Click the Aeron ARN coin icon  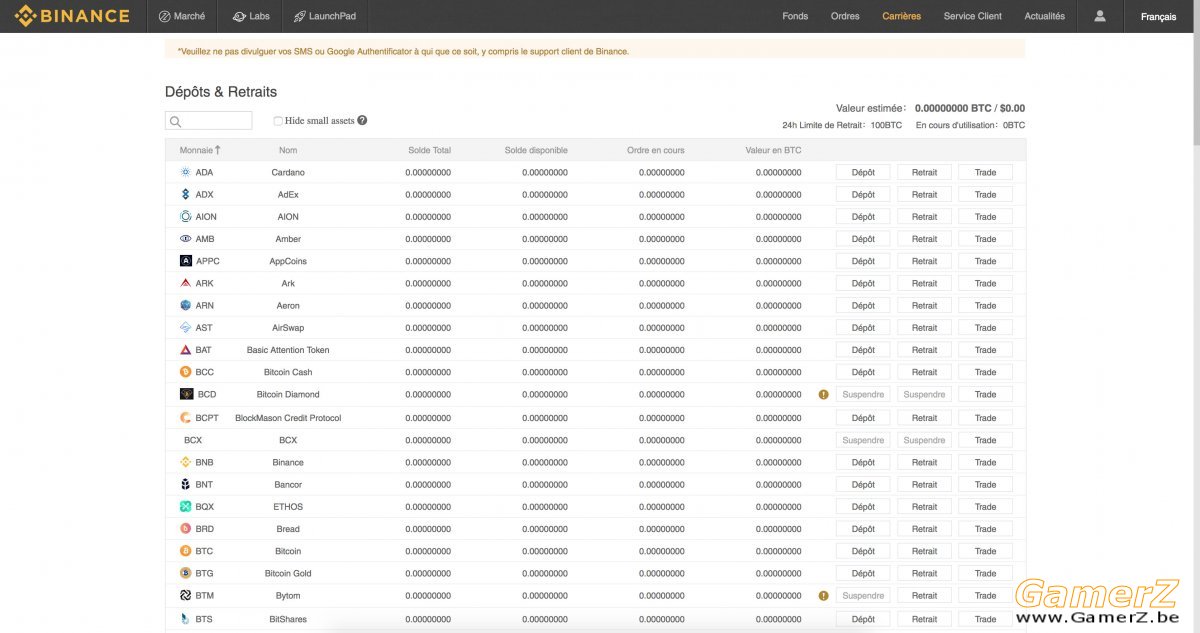(x=185, y=305)
